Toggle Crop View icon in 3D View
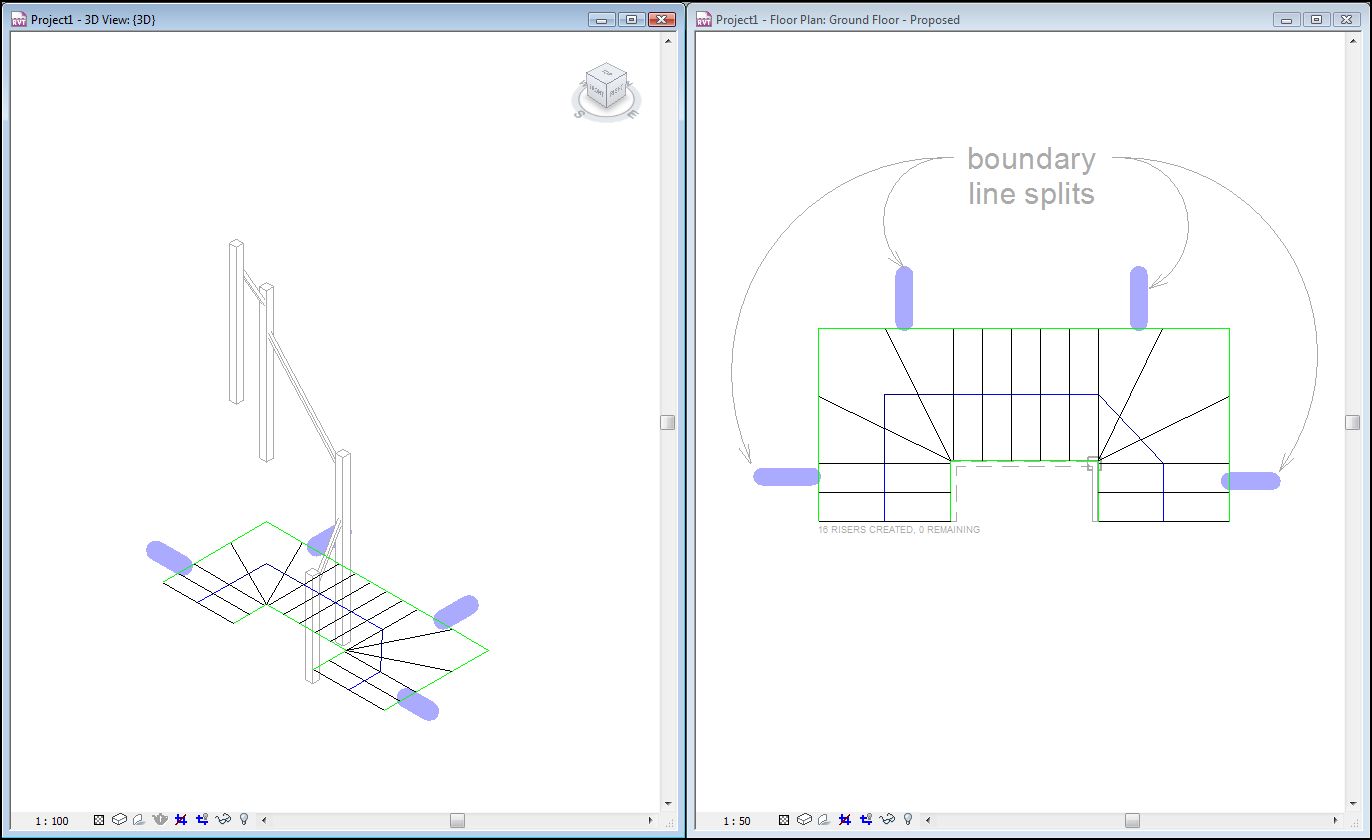 coord(181,820)
